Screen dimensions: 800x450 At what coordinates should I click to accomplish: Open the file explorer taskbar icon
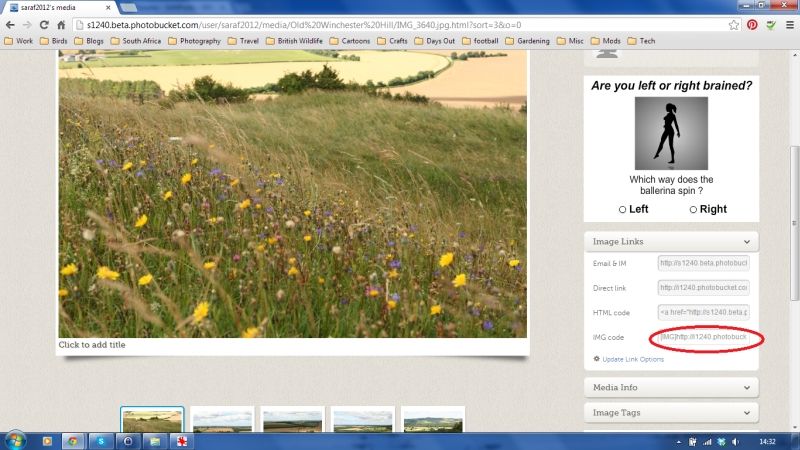[x=155, y=441]
